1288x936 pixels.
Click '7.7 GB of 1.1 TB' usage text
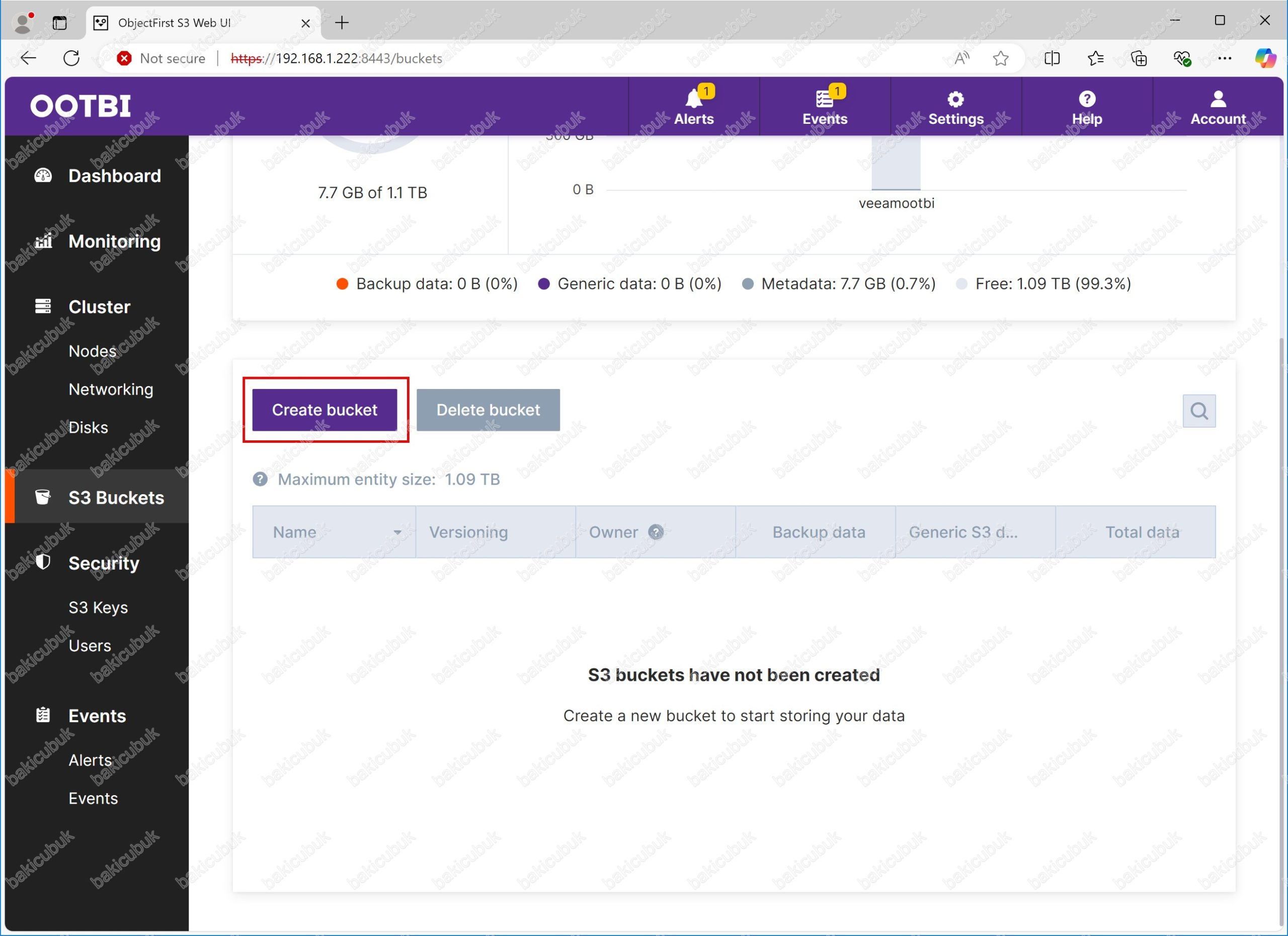pos(372,193)
